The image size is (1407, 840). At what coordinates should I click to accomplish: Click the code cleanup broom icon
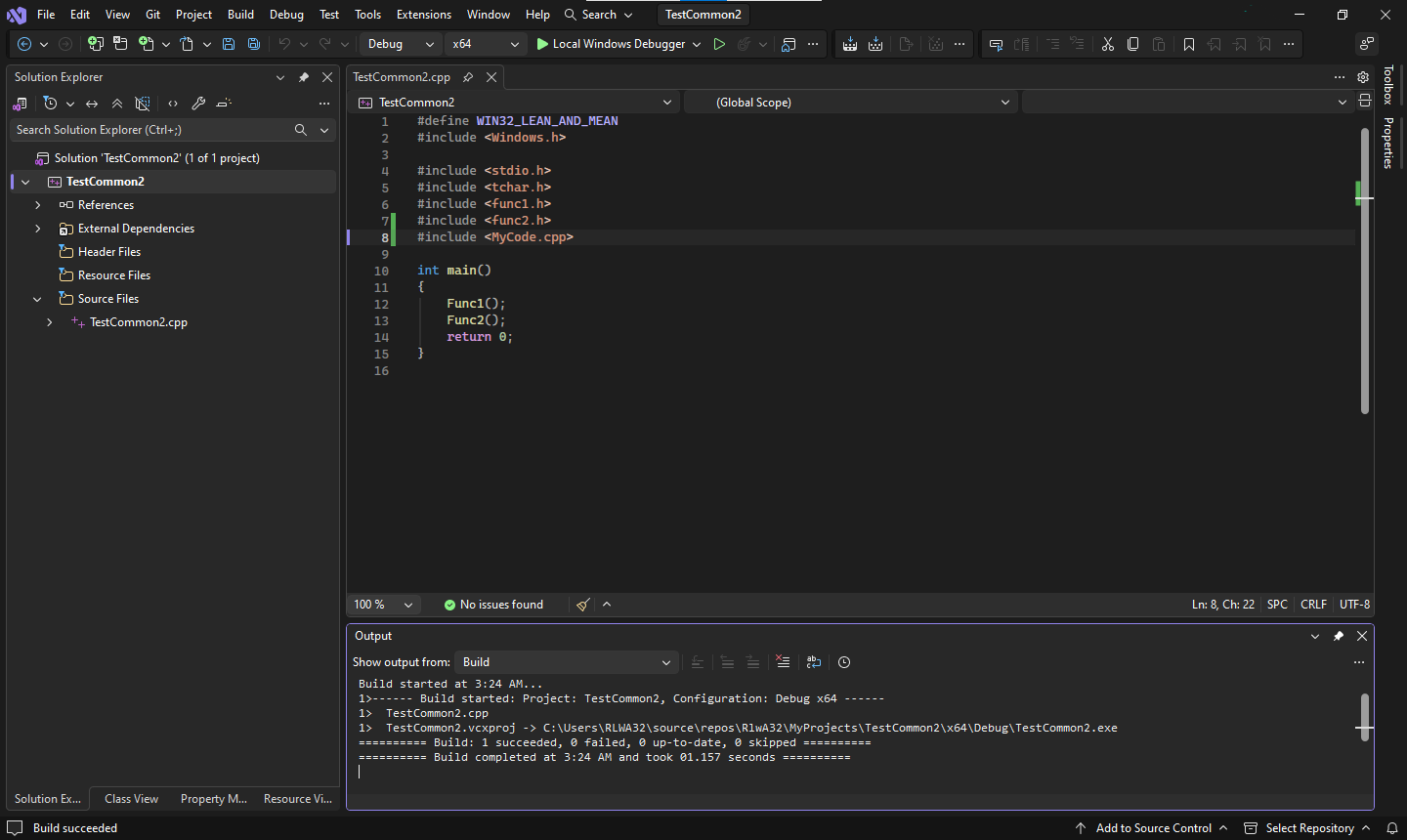583,605
